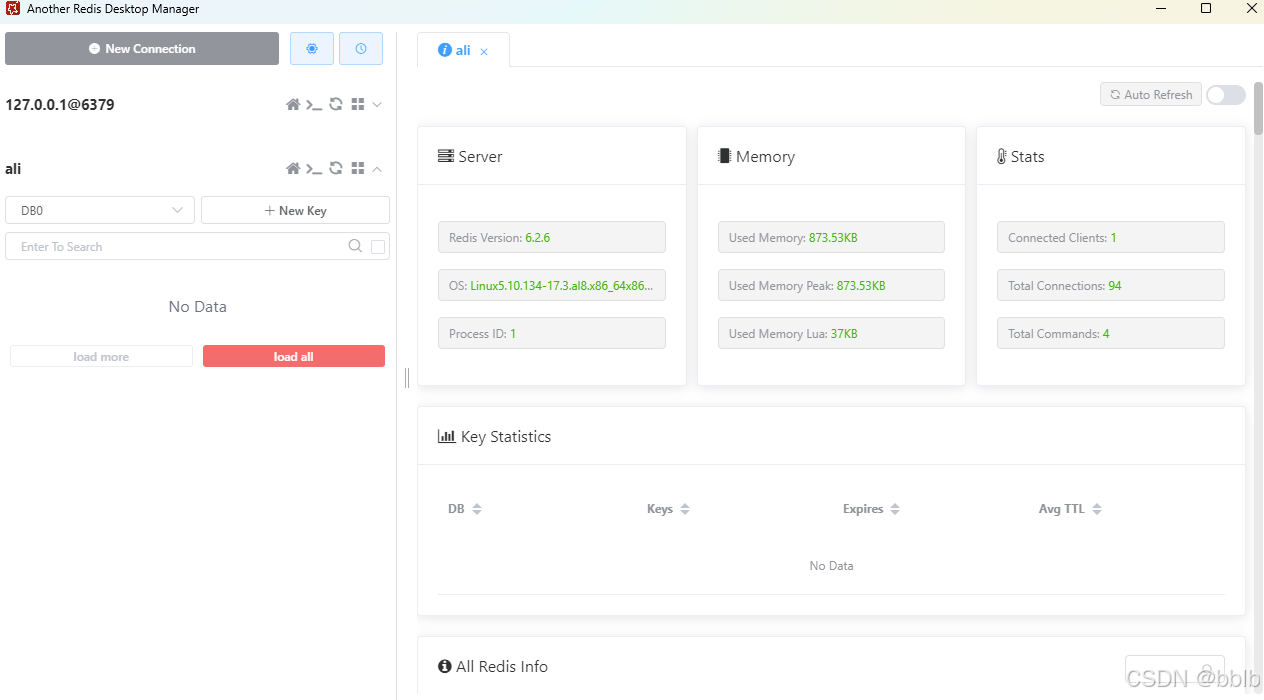Screen dimensions: 1264x700
Task: Open Settings with the gear icon button
Action: [312, 48]
